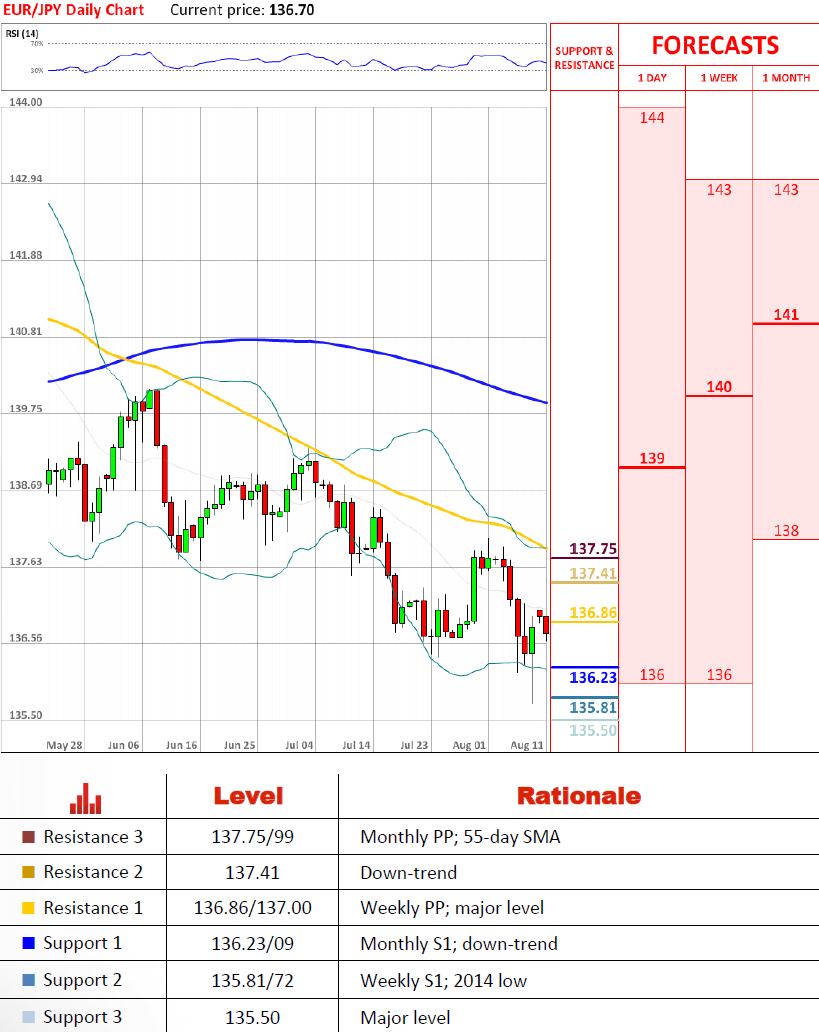This screenshot has width=819, height=1032.
Task: Click the Level table column header
Action: click(x=248, y=796)
